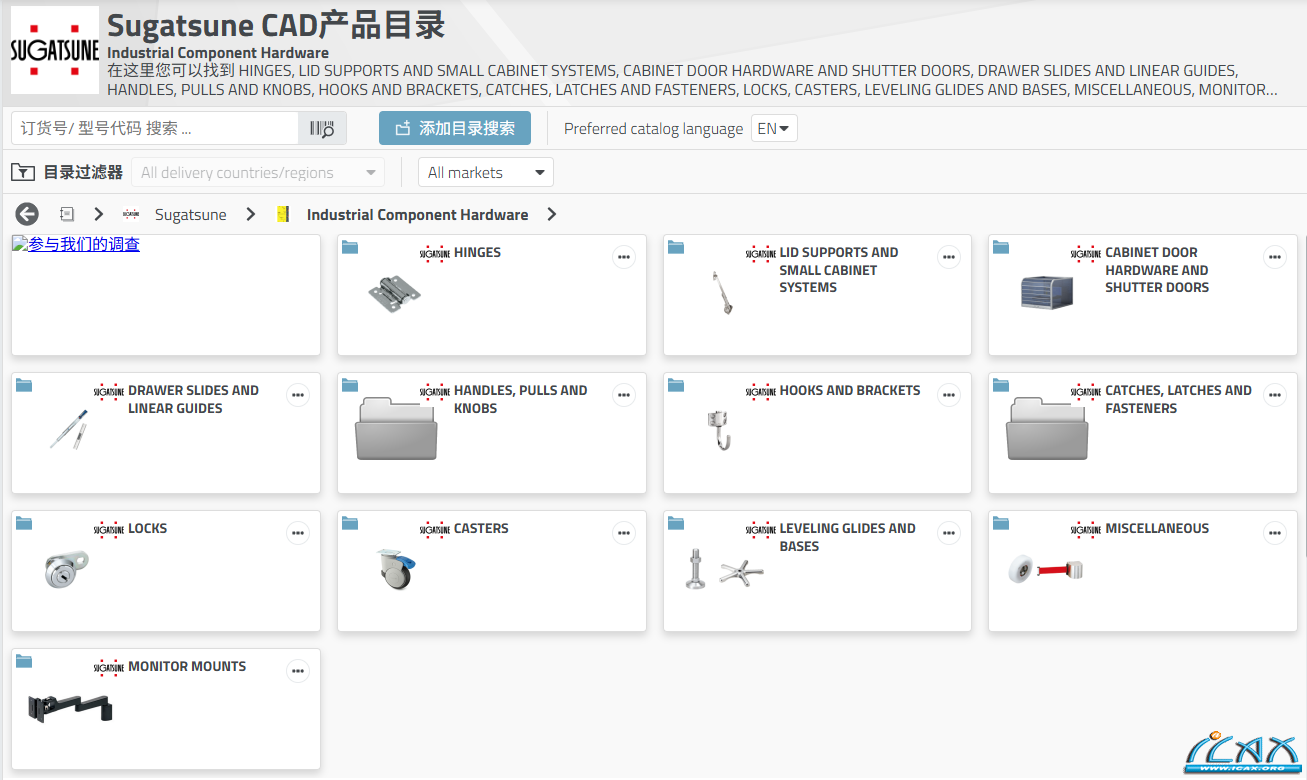Image resolution: width=1307 pixels, height=780 pixels.
Task: Open the All delivery countries/regions dropdown
Action: 258,172
